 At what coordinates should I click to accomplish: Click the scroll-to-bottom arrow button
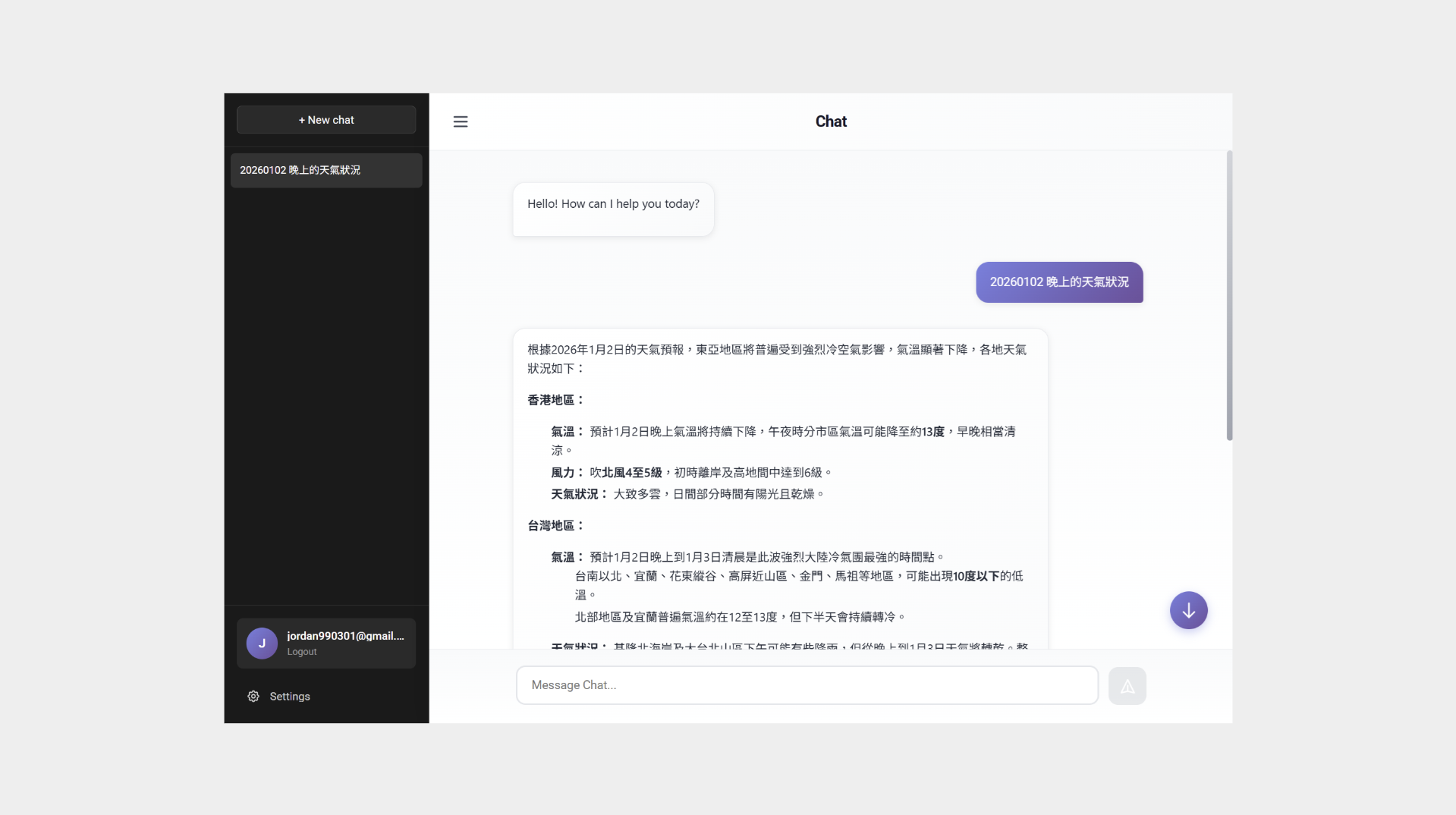coord(1187,610)
